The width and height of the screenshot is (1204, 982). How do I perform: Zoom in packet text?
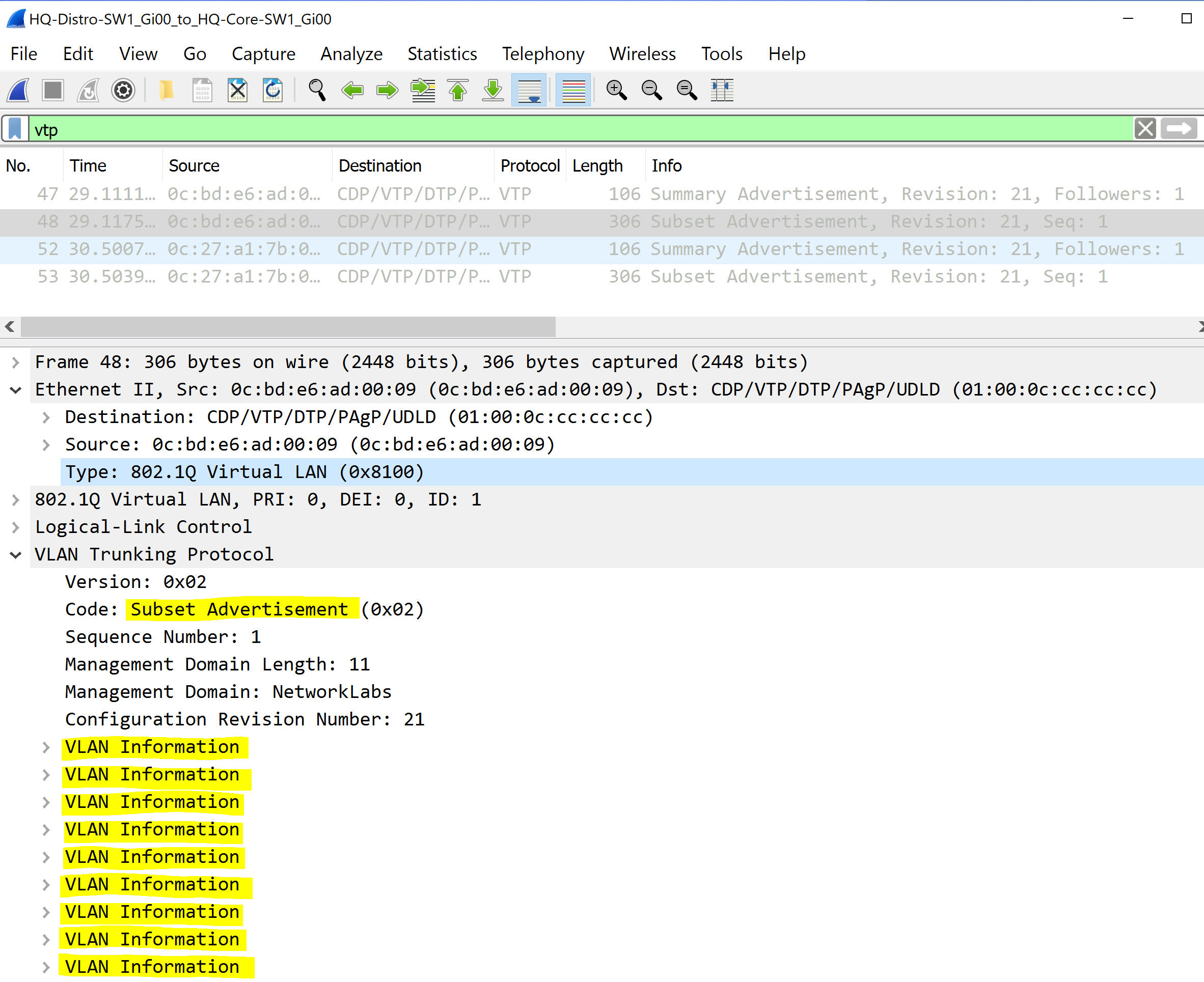pos(616,90)
